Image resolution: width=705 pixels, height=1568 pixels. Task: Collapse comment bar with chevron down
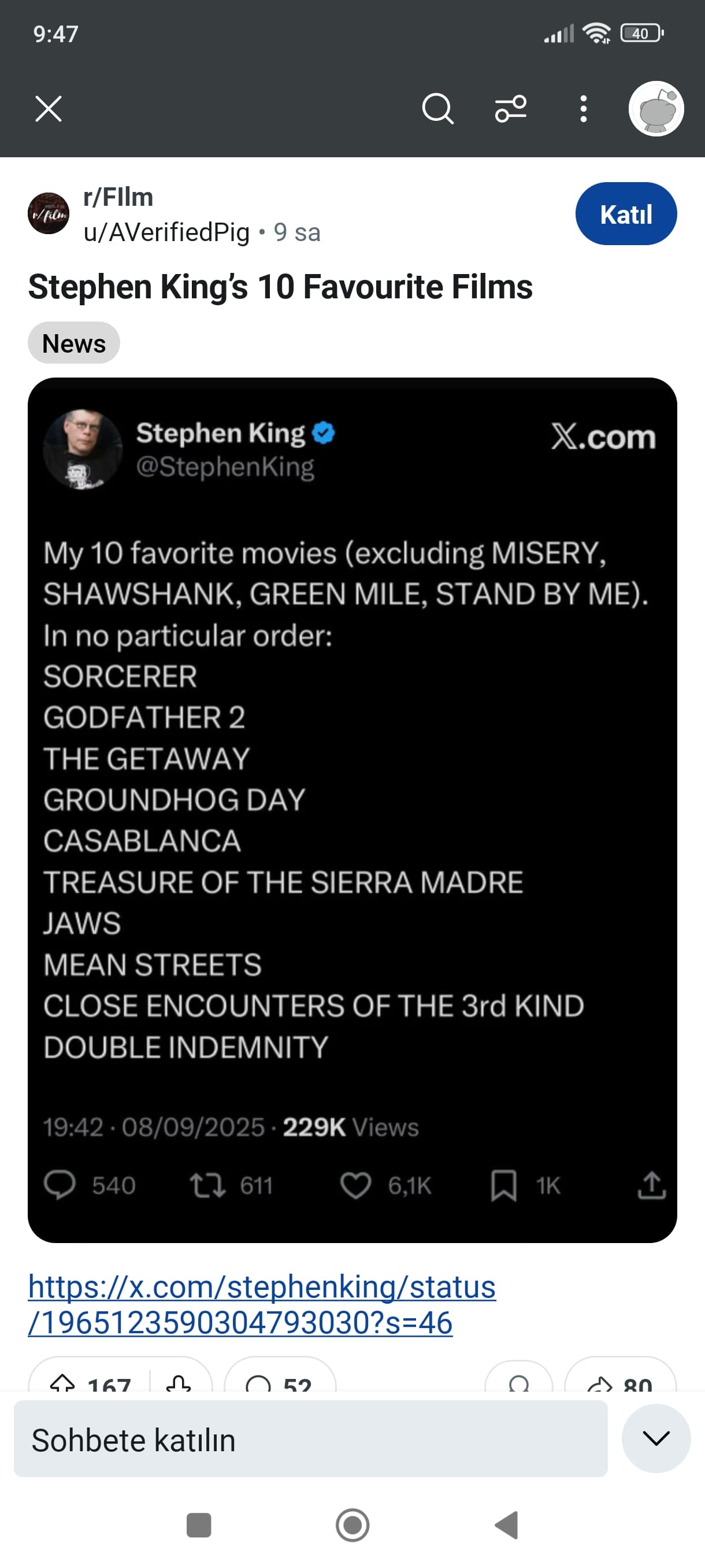[x=656, y=1438]
